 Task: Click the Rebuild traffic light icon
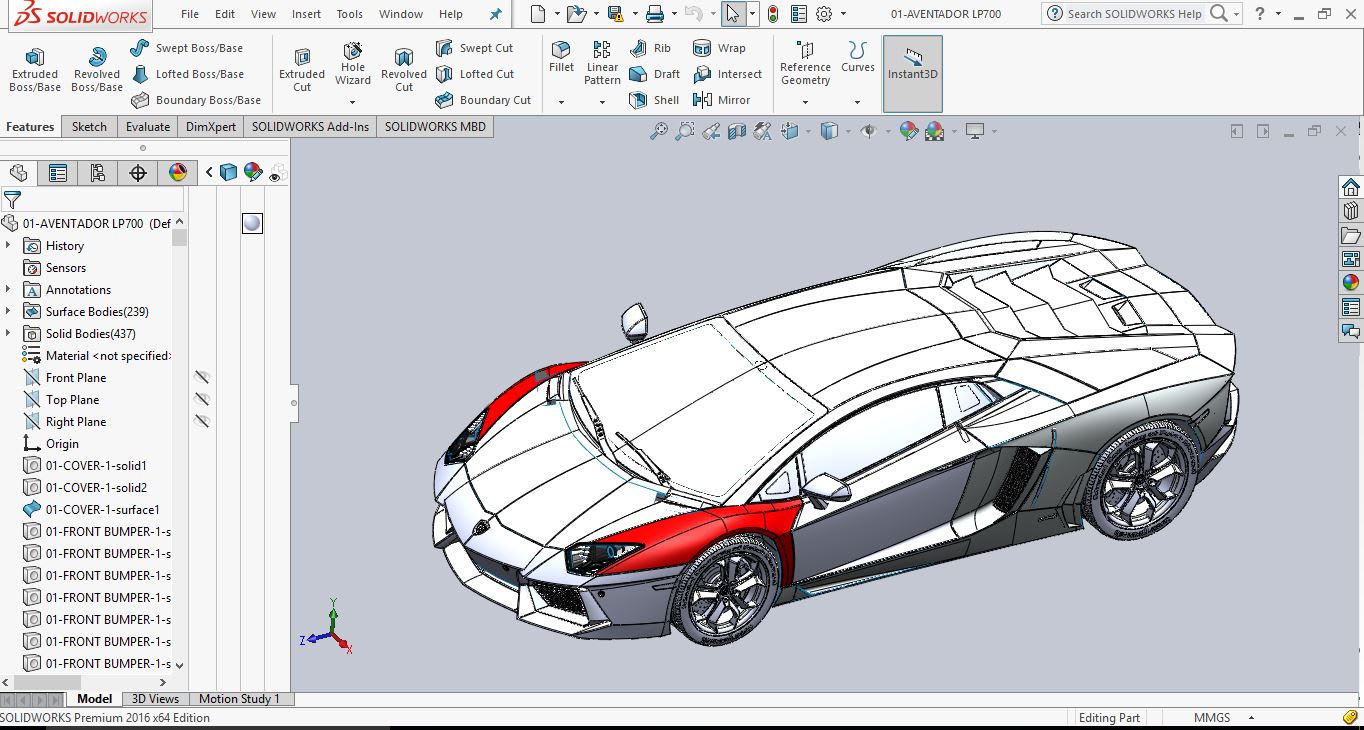(772, 14)
